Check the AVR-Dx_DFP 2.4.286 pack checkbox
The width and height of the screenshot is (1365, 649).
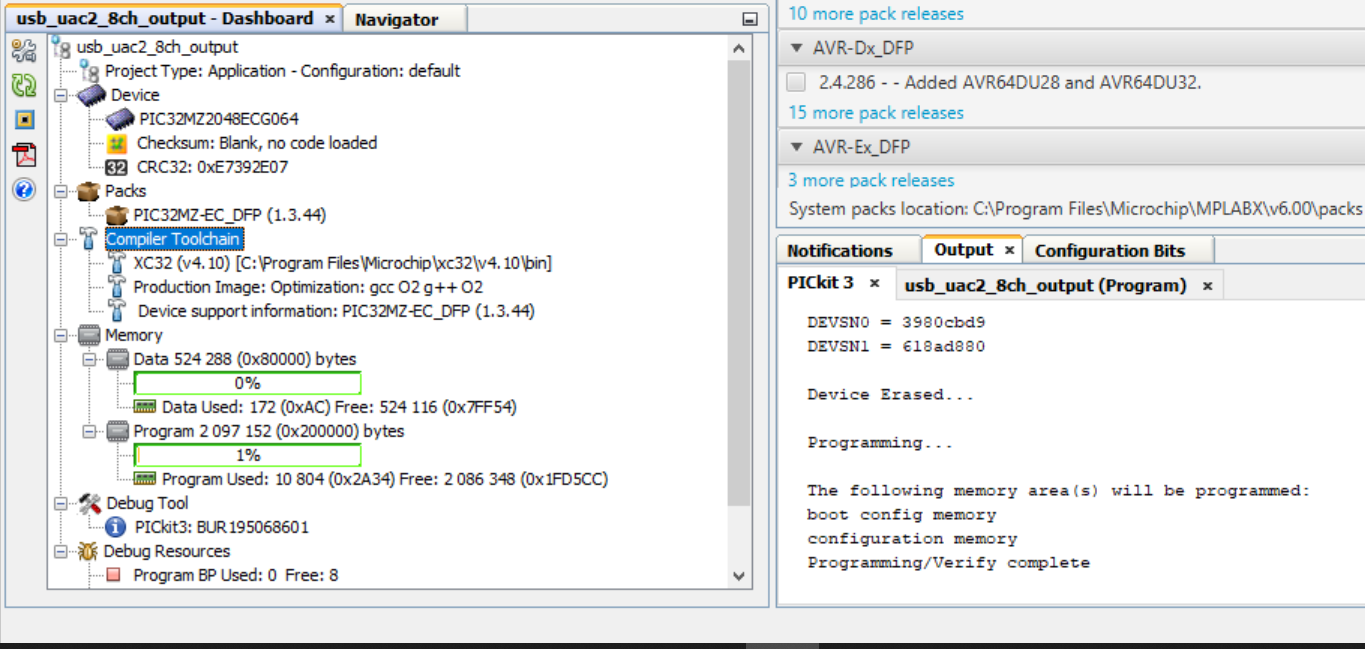[797, 82]
